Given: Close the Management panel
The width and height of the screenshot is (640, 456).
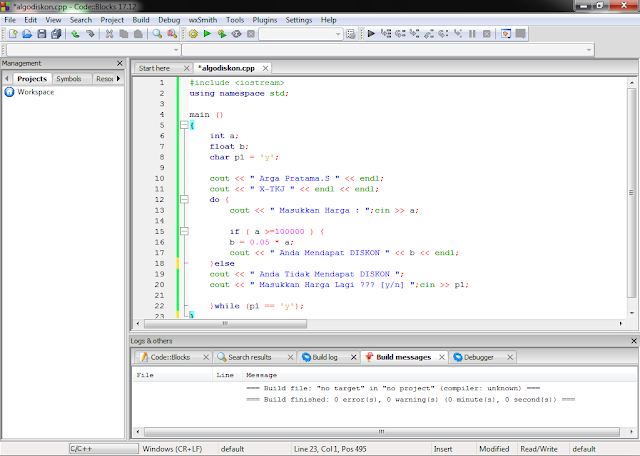Looking at the screenshot, I should pos(120,63).
